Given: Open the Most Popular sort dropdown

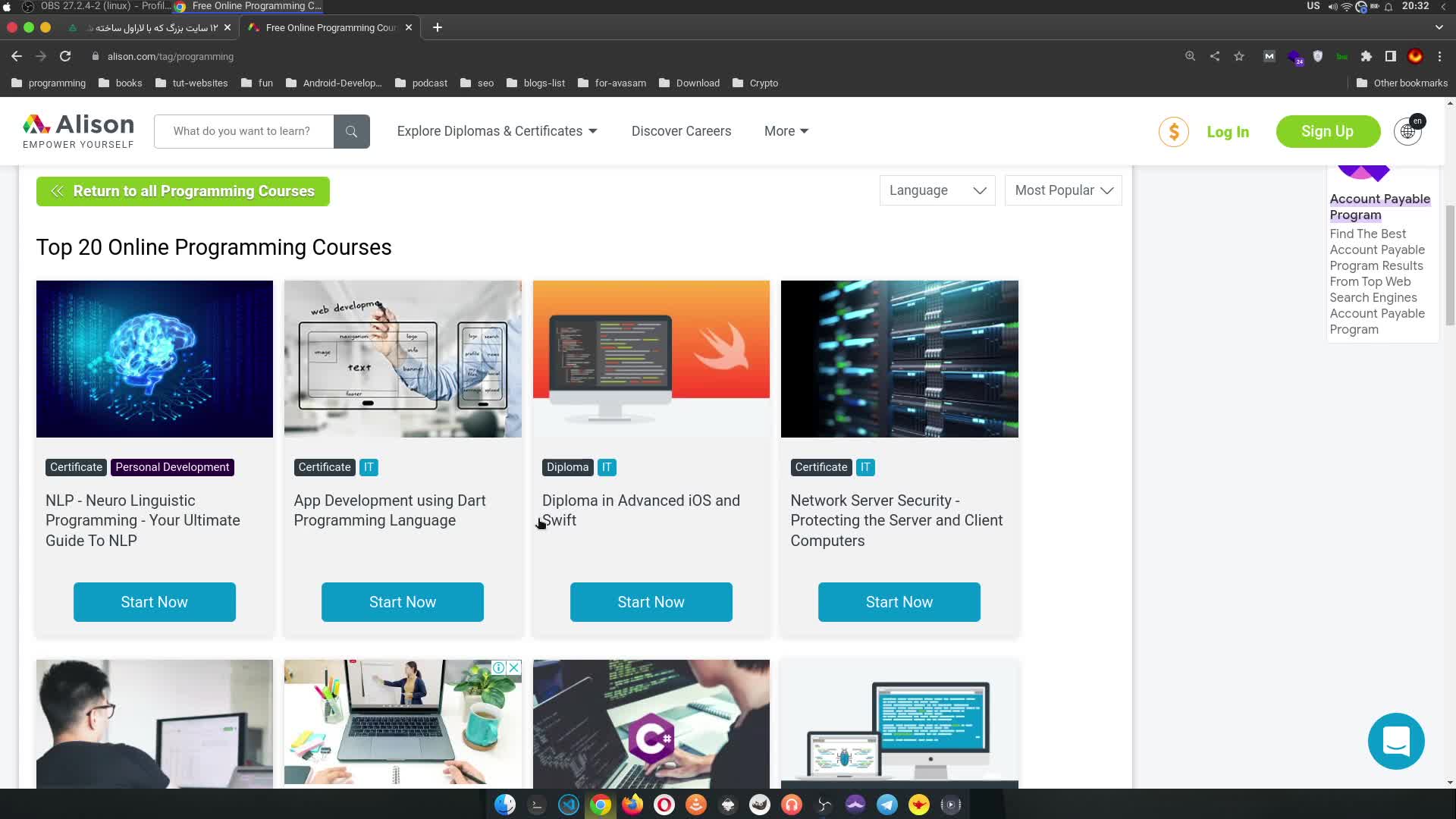Looking at the screenshot, I should (1062, 190).
